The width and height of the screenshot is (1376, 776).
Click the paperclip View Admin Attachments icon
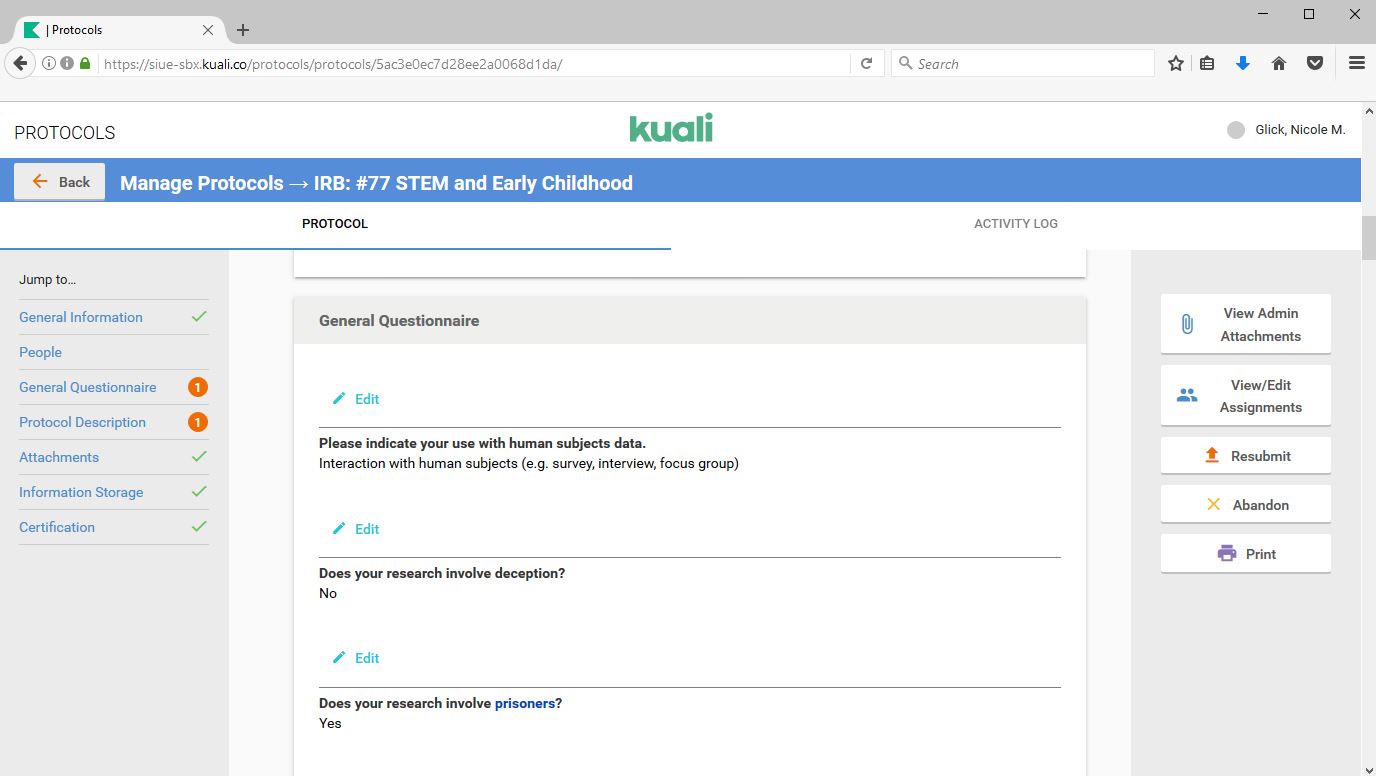[x=1187, y=324]
